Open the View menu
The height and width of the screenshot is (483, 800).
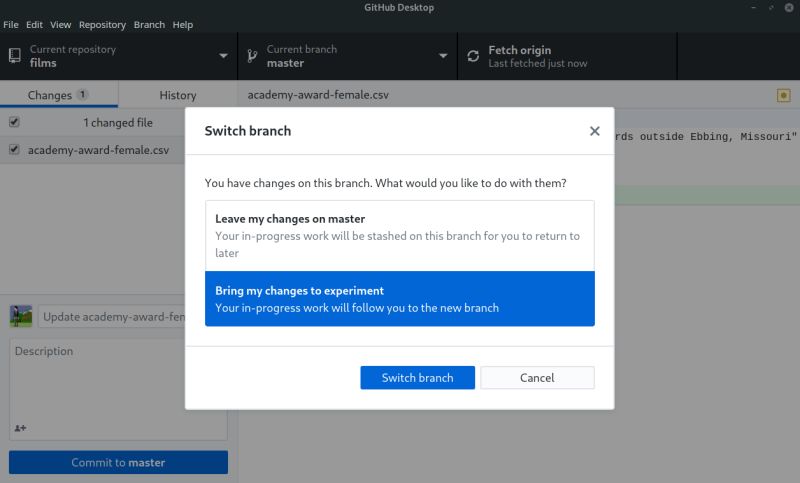click(x=60, y=24)
